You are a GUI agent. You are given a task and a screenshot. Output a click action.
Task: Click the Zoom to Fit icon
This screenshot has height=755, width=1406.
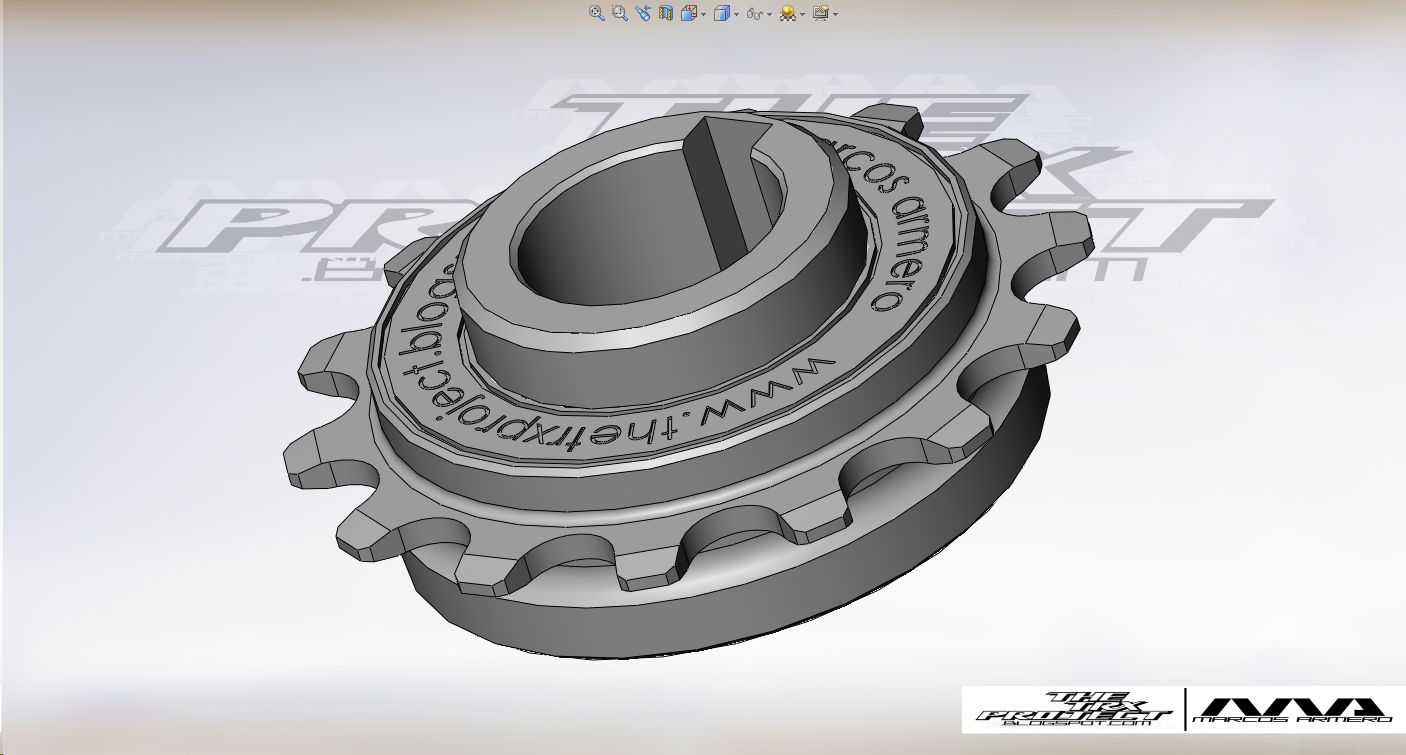point(597,13)
